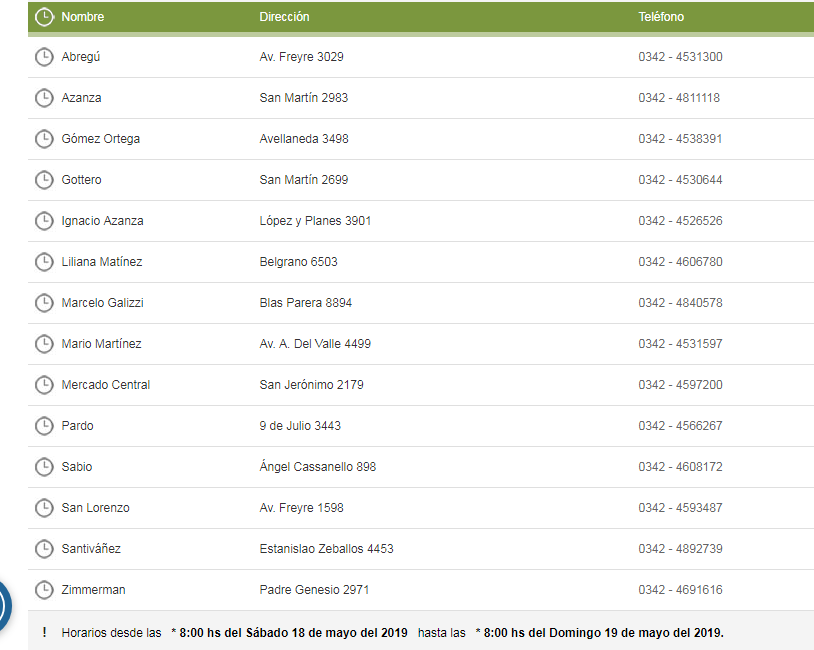Image resolution: width=814 pixels, height=650 pixels.
Task: Click the clock icon next to Pardo
Action: pos(44,426)
